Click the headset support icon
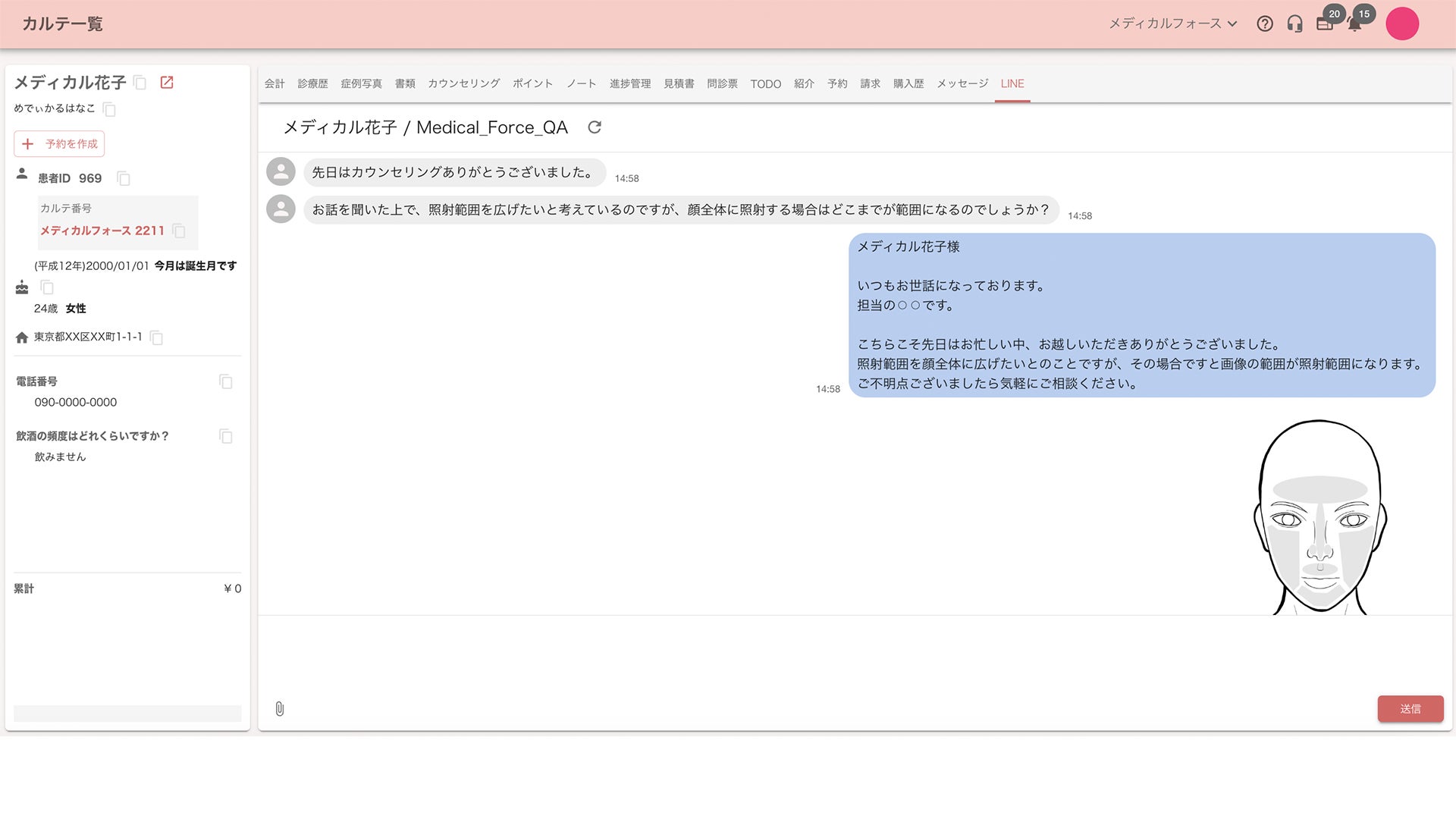 (x=1294, y=24)
